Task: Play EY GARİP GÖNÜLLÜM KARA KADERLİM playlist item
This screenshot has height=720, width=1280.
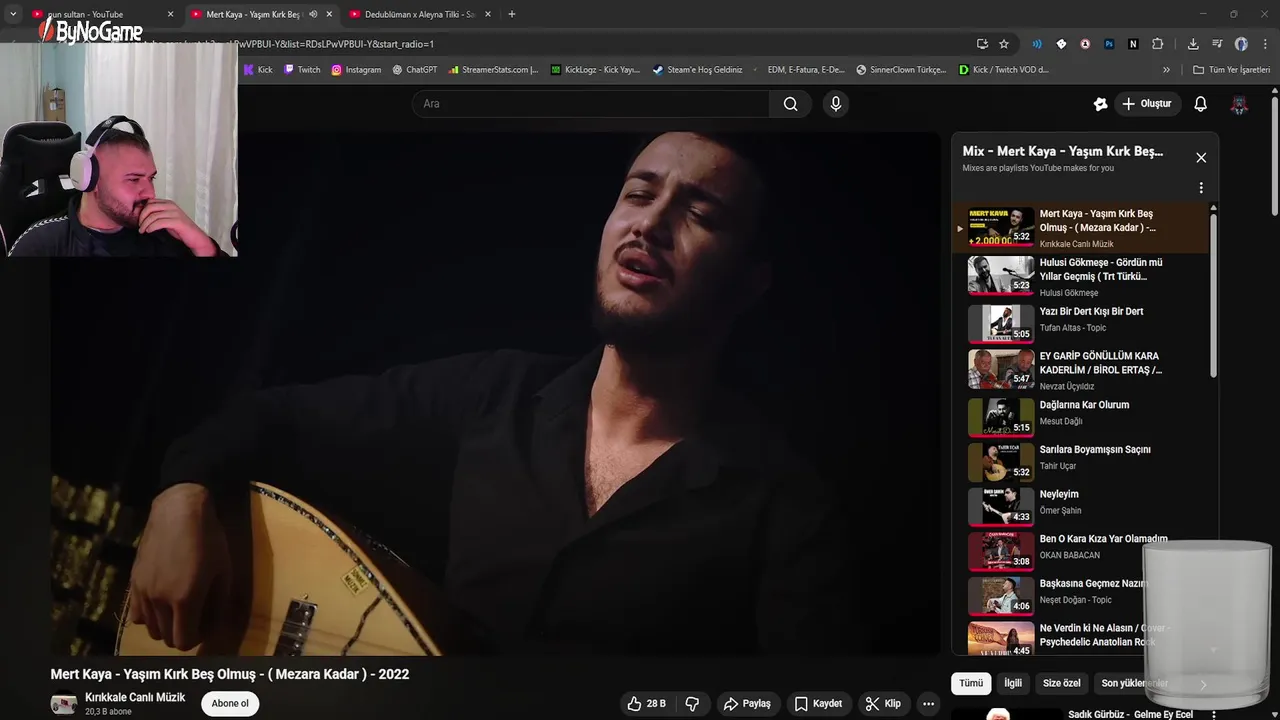Action: [1082, 369]
